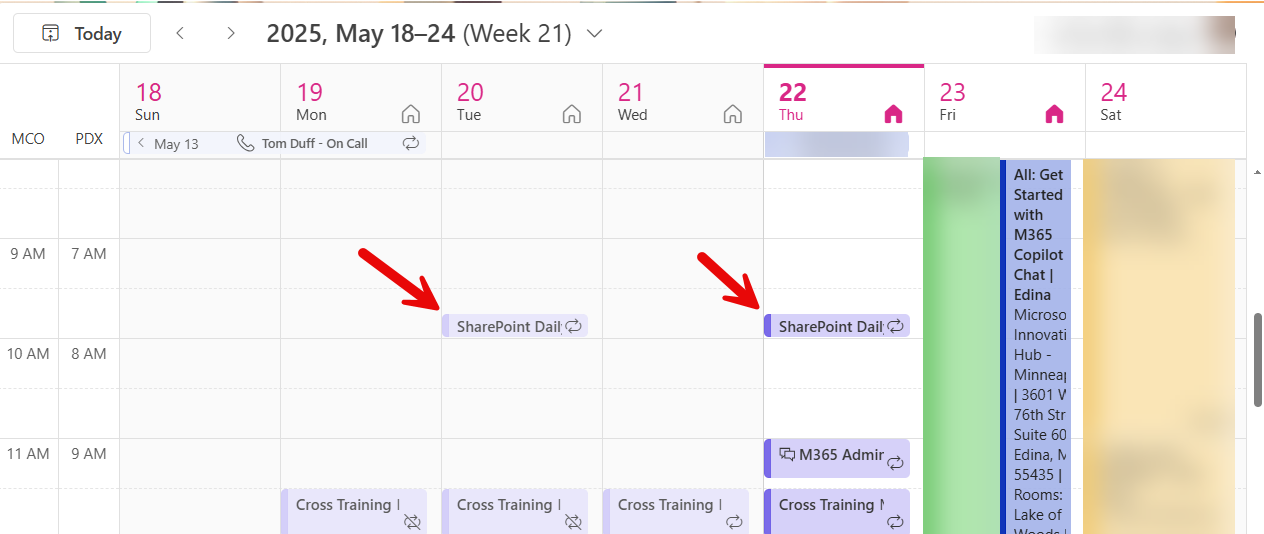The height and width of the screenshot is (534, 1264).
Task: Open Thursday's SharePoint Daily event
Action: (x=830, y=326)
